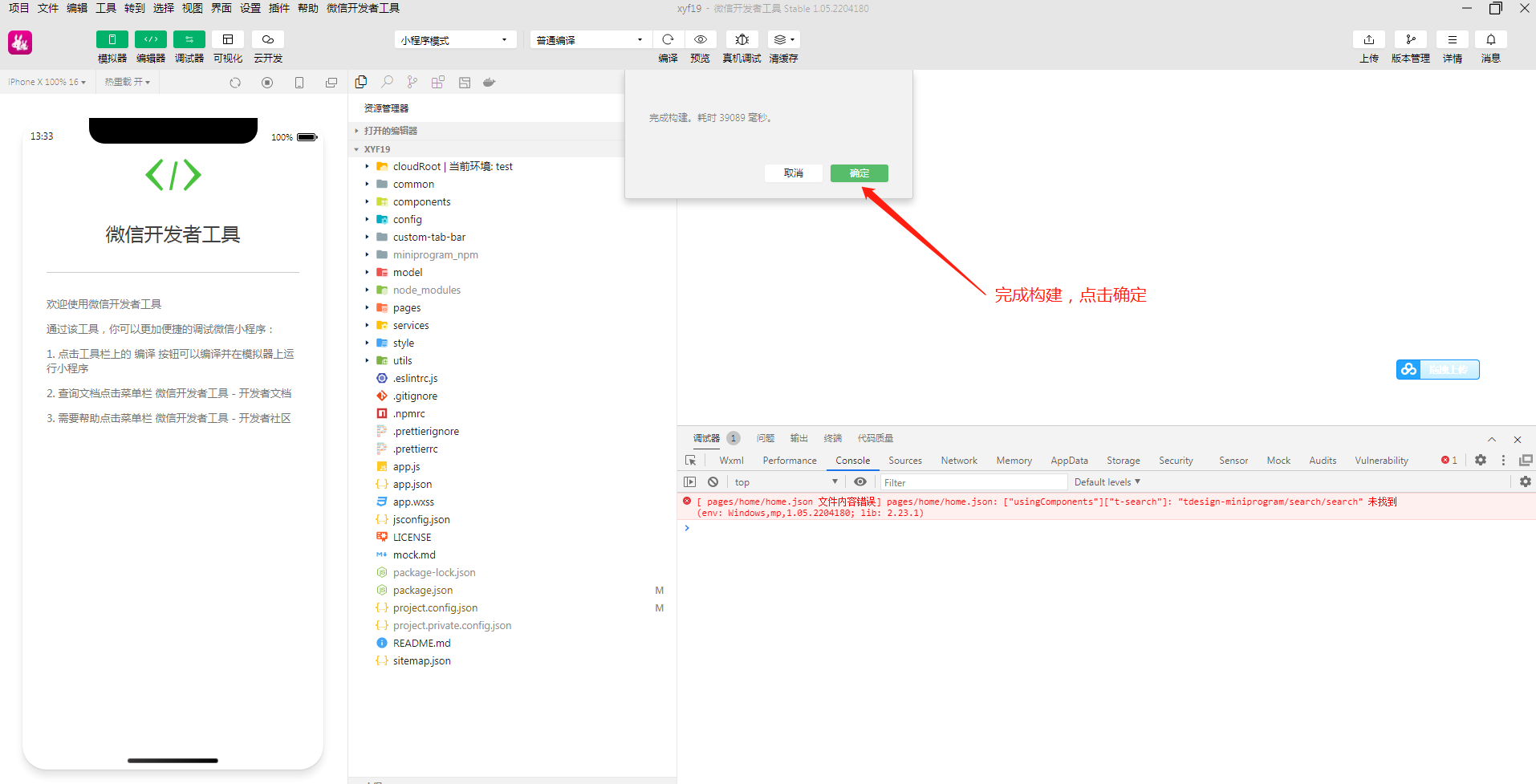The image size is (1536, 784).
Task: Open the source control branch icon
Action: 412,82
